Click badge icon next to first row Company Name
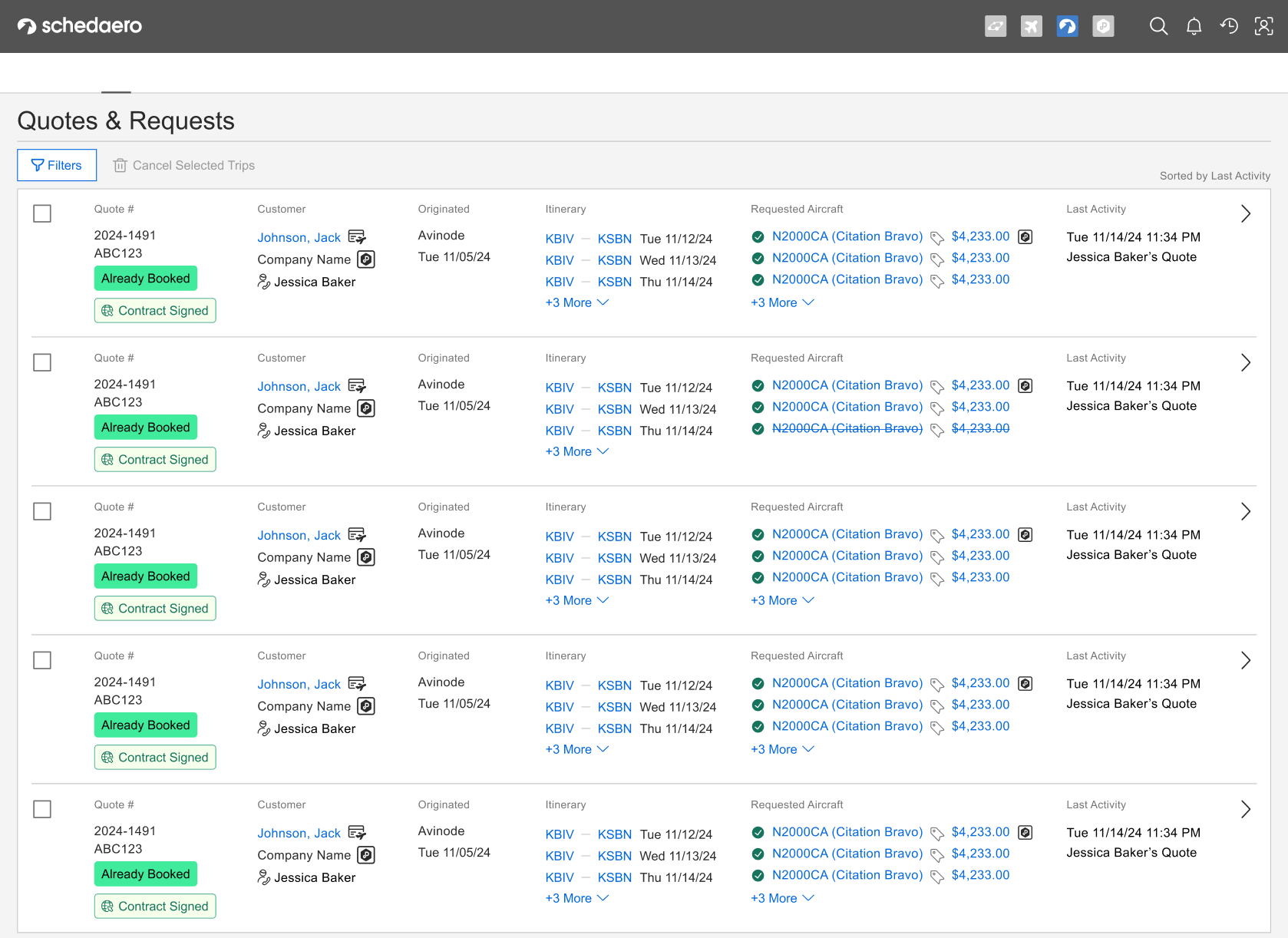 (x=367, y=259)
